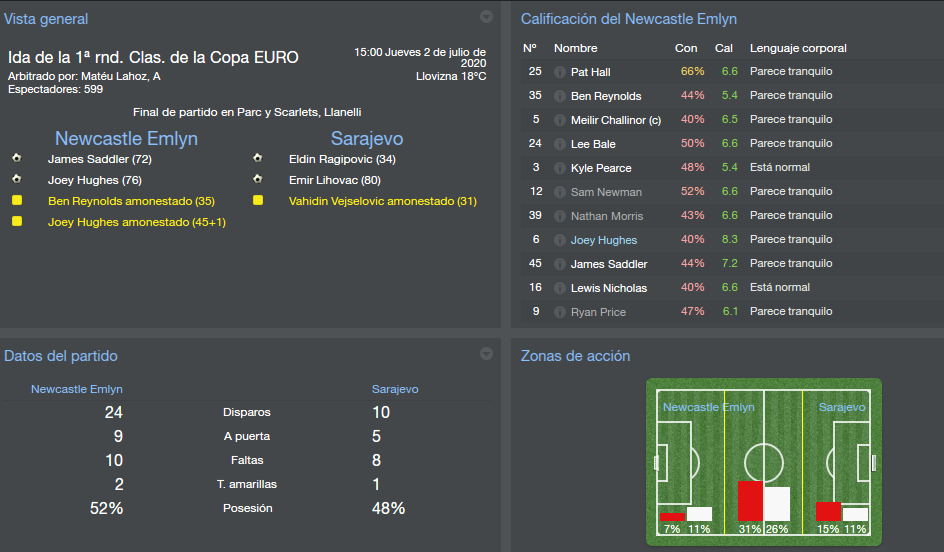The height and width of the screenshot is (552, 944).
Task: Sort players by the Cal column header
Action: tap(724, 48)
